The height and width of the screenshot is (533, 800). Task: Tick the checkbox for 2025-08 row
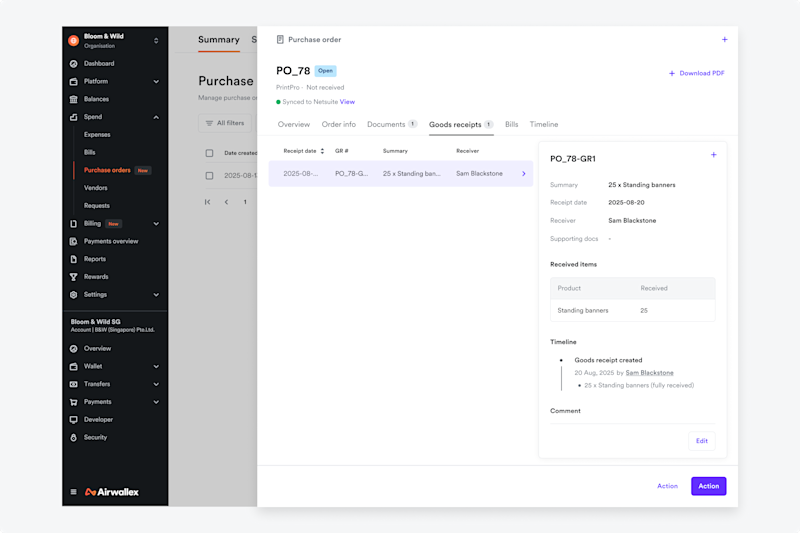[x=209, y=175]
